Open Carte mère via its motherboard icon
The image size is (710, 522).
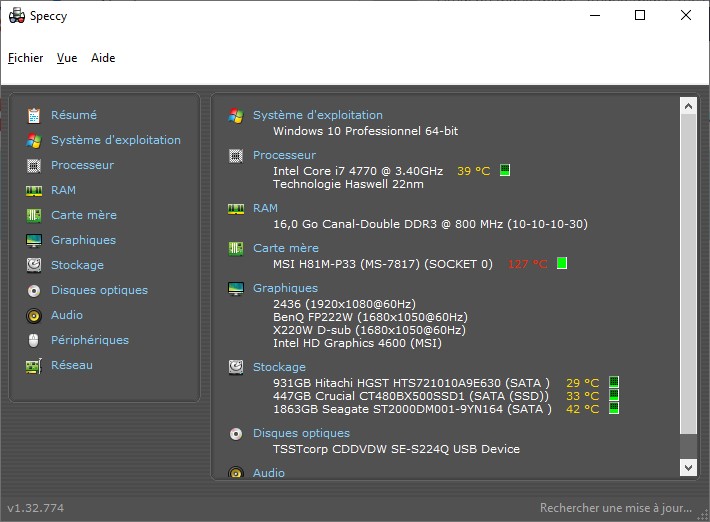(34, 215)
